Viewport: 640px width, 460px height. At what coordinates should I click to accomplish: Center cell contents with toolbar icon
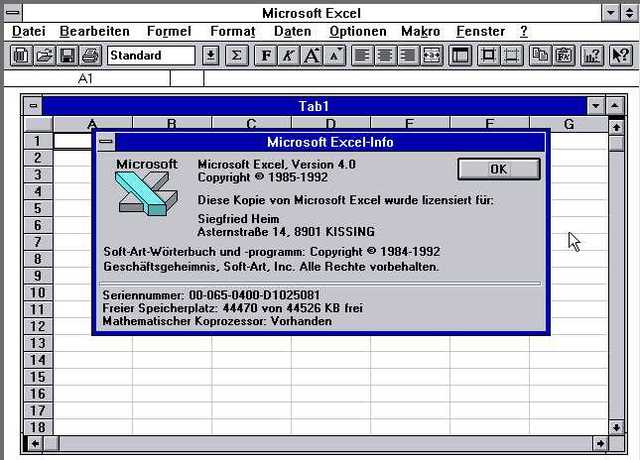[x=385, y=55]
